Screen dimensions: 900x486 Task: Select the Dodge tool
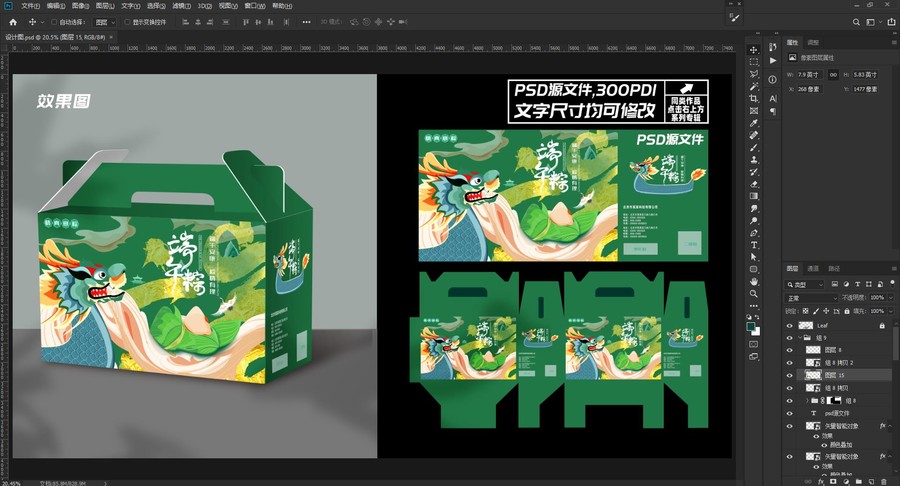(754, 221)
